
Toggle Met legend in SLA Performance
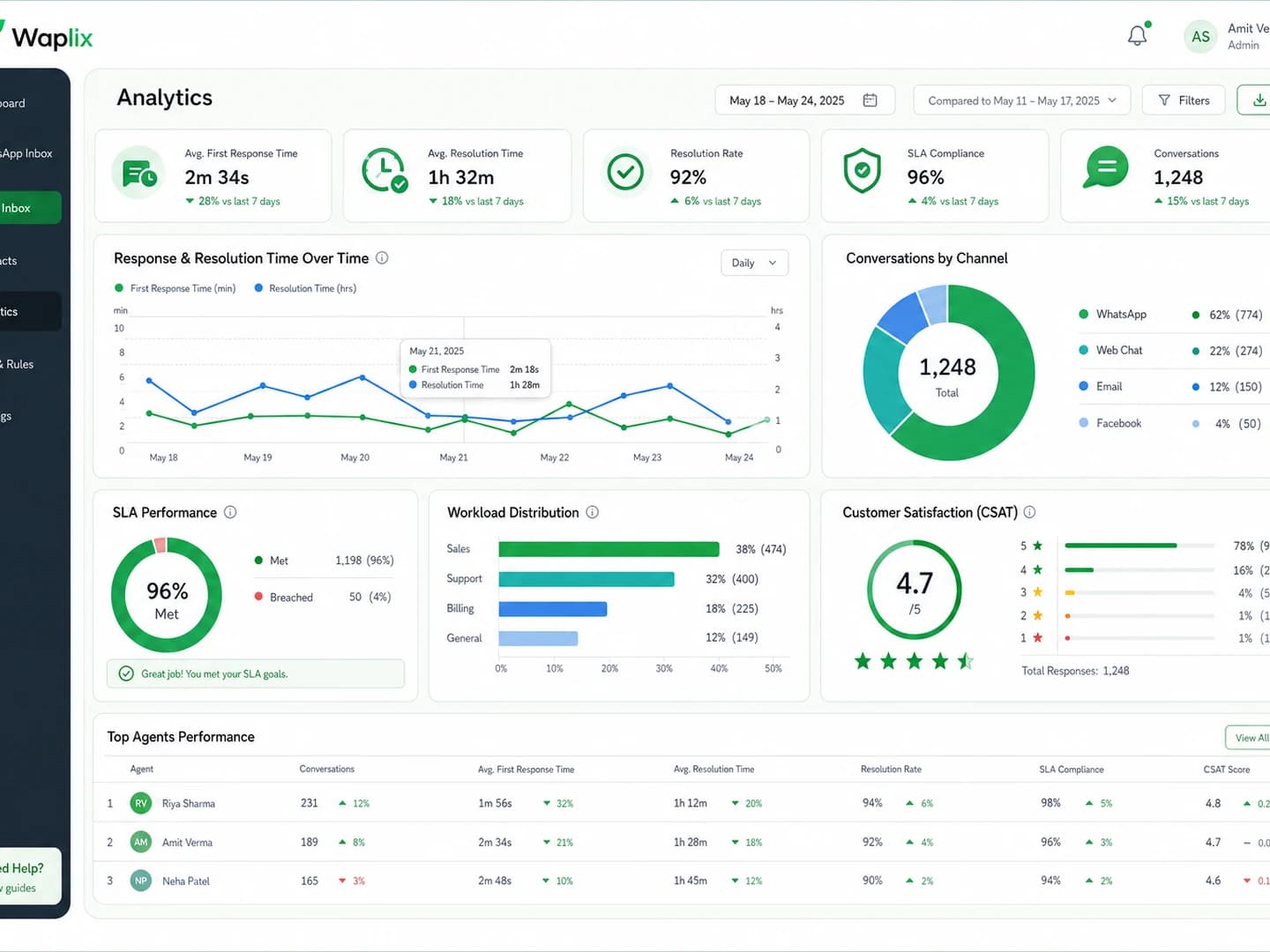(272, 561)
